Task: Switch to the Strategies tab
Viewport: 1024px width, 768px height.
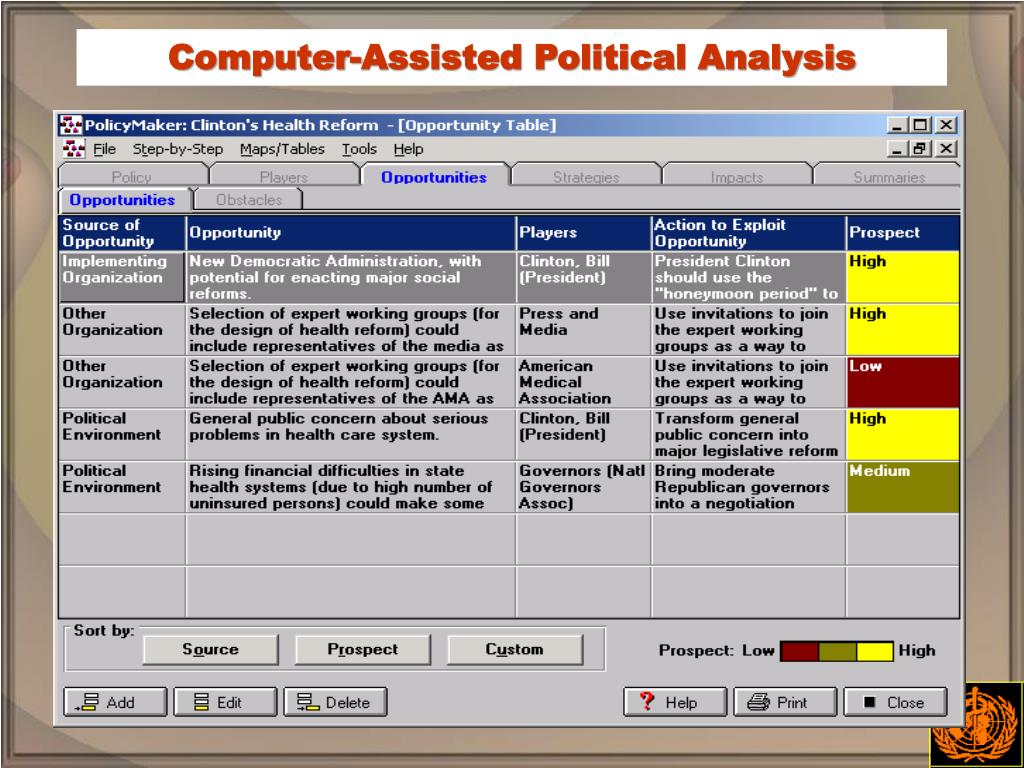Action: point(586,176)
